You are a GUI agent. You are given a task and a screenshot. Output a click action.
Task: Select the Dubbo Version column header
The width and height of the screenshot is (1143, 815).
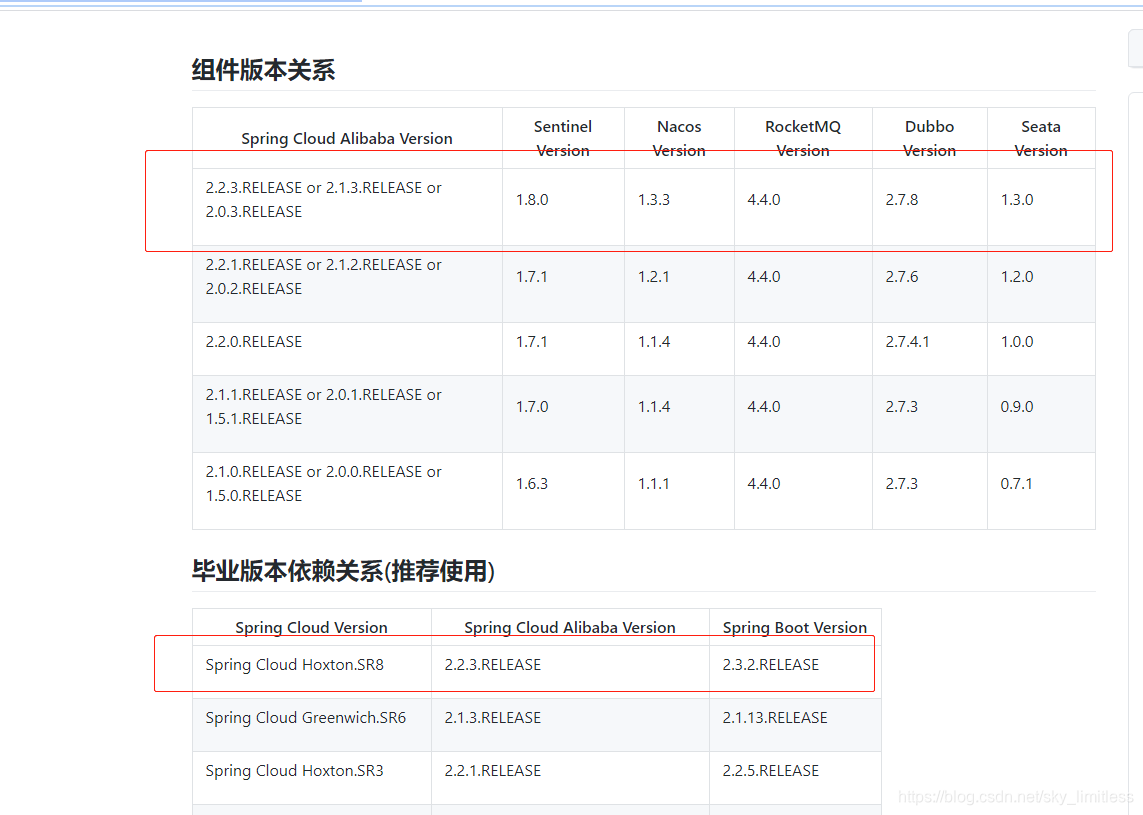(929, 139)
